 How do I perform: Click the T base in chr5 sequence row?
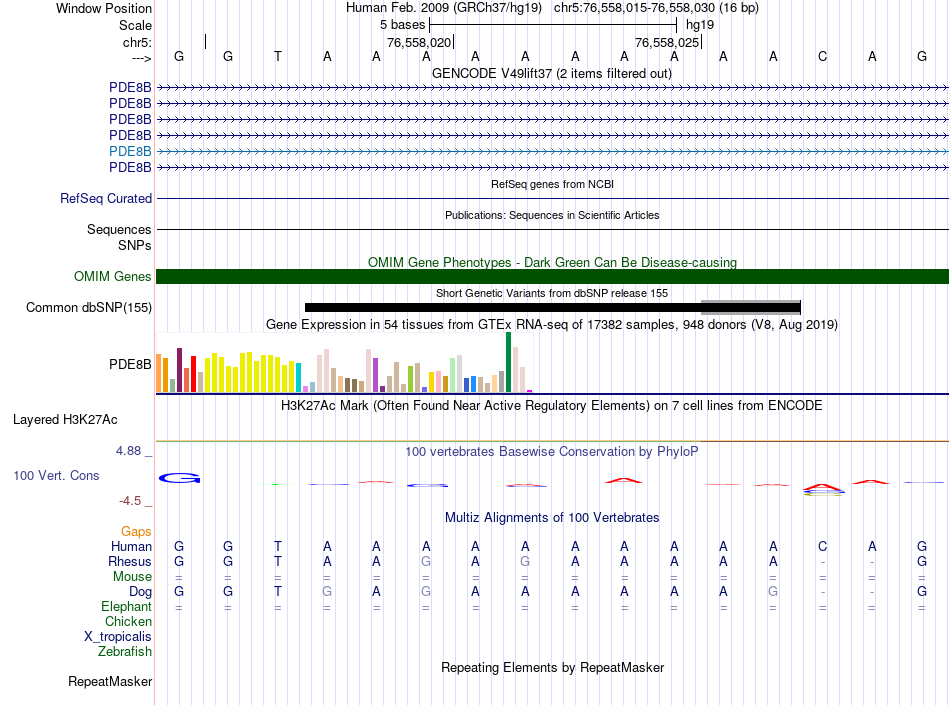277,57
